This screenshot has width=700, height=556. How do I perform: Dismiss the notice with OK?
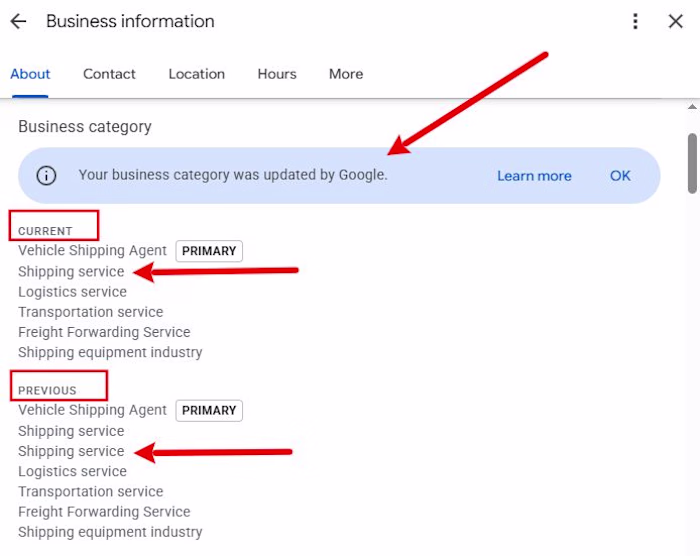click(620, 176)
